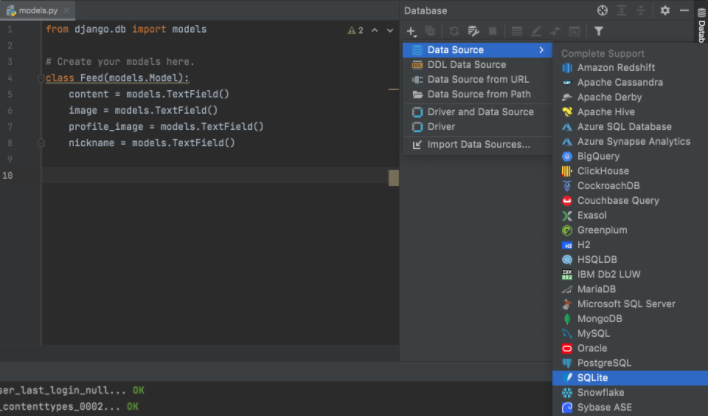Select H2 data source
Image resolution: width=708 pixels, height=416 pixels.
click(630, 245)
